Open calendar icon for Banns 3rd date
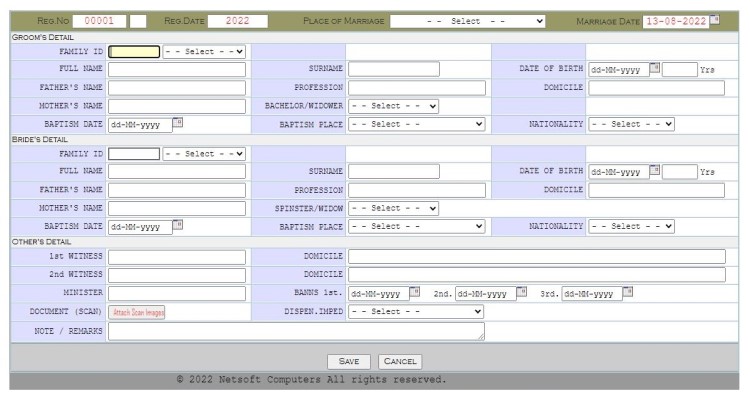This screenshot has width=750, height=400. (628, 293)
